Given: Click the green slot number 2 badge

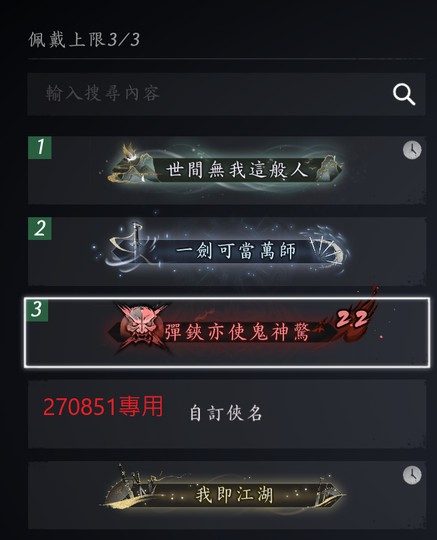Looking at the screenshot, I should click(40, 228).
